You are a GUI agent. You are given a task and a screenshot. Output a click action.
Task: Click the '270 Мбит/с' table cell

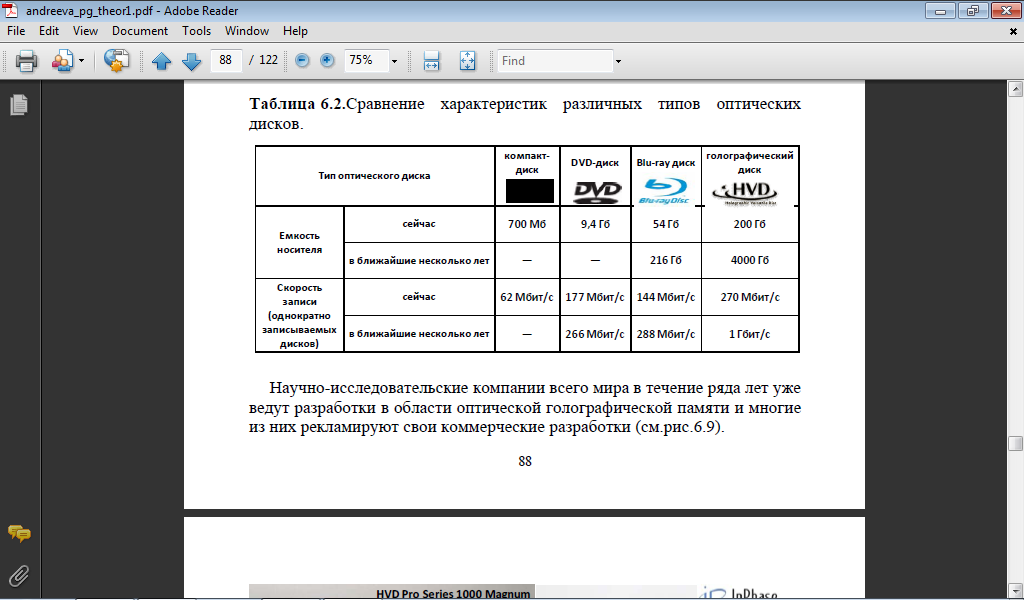pyautogui.click(x=750, y=297)
